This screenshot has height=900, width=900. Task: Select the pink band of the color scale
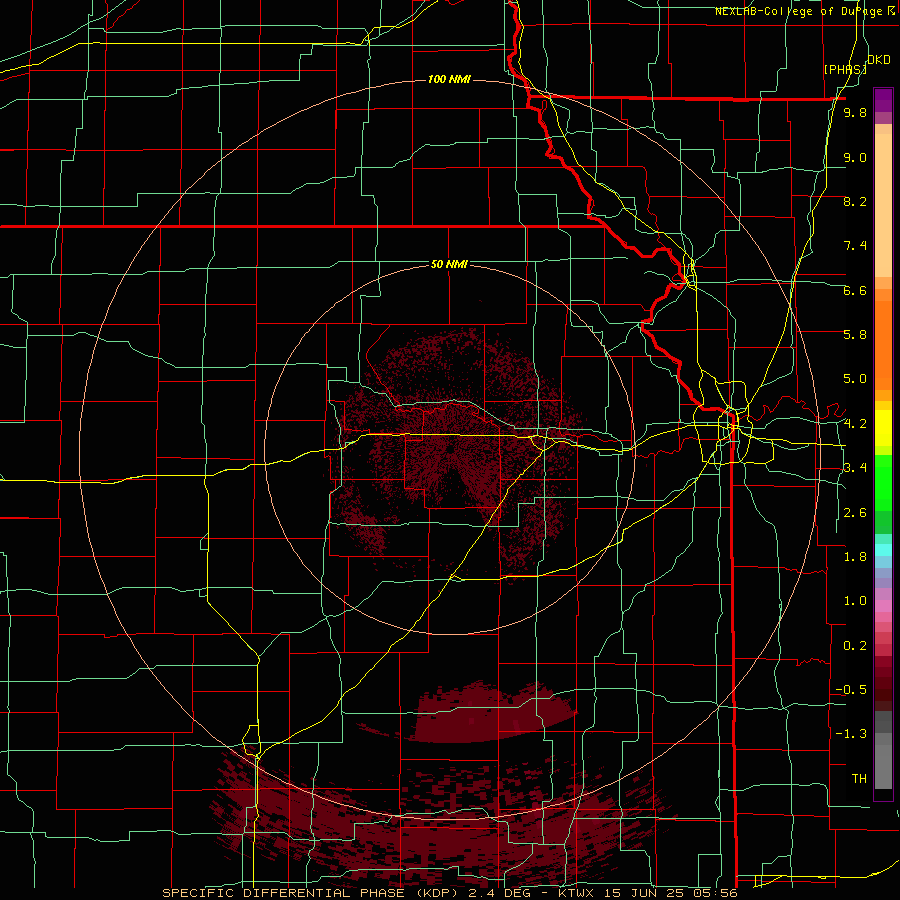coord(883,606)
